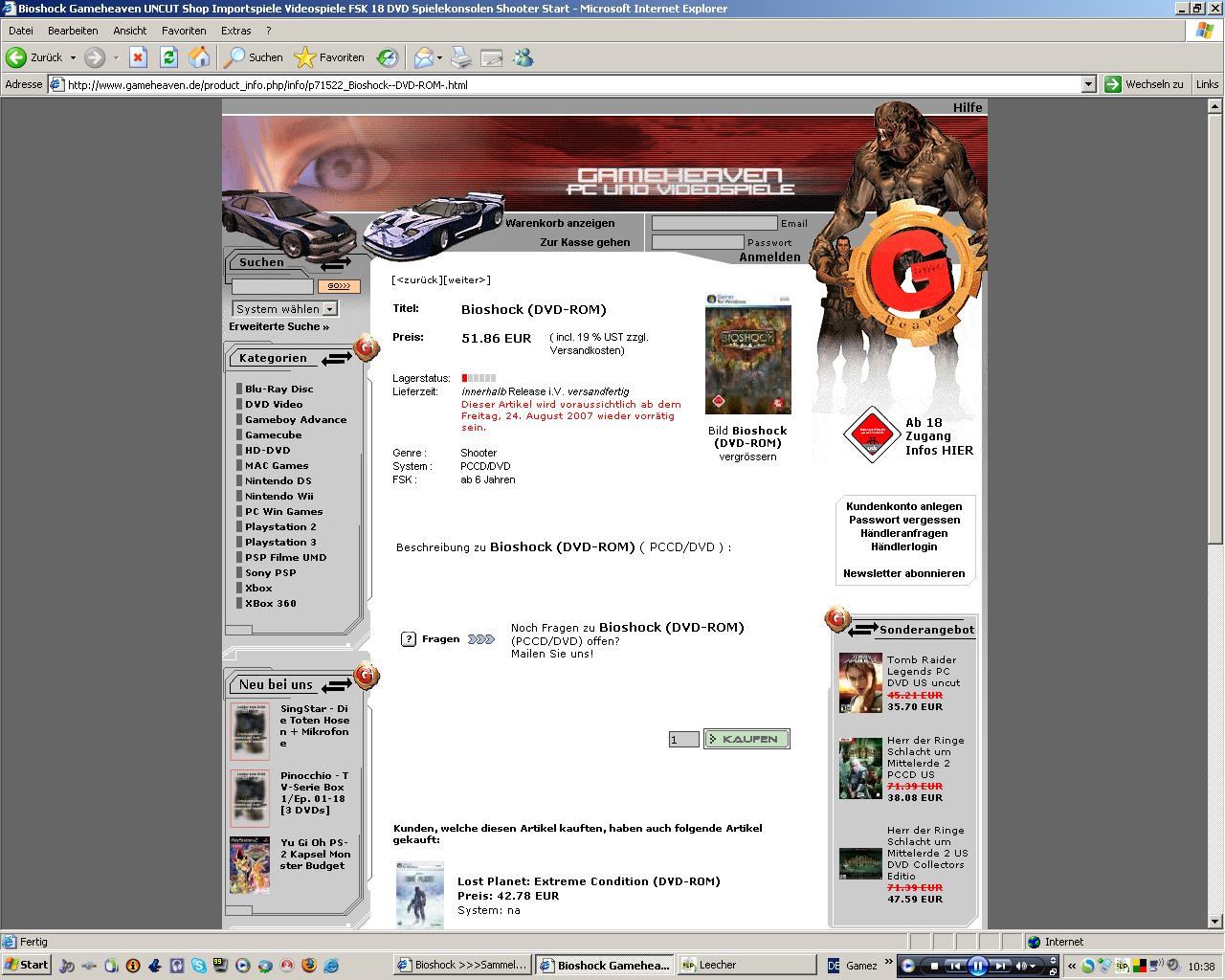Click the quantity field next to KAUFEN
1225x980 pixels.
683,739
